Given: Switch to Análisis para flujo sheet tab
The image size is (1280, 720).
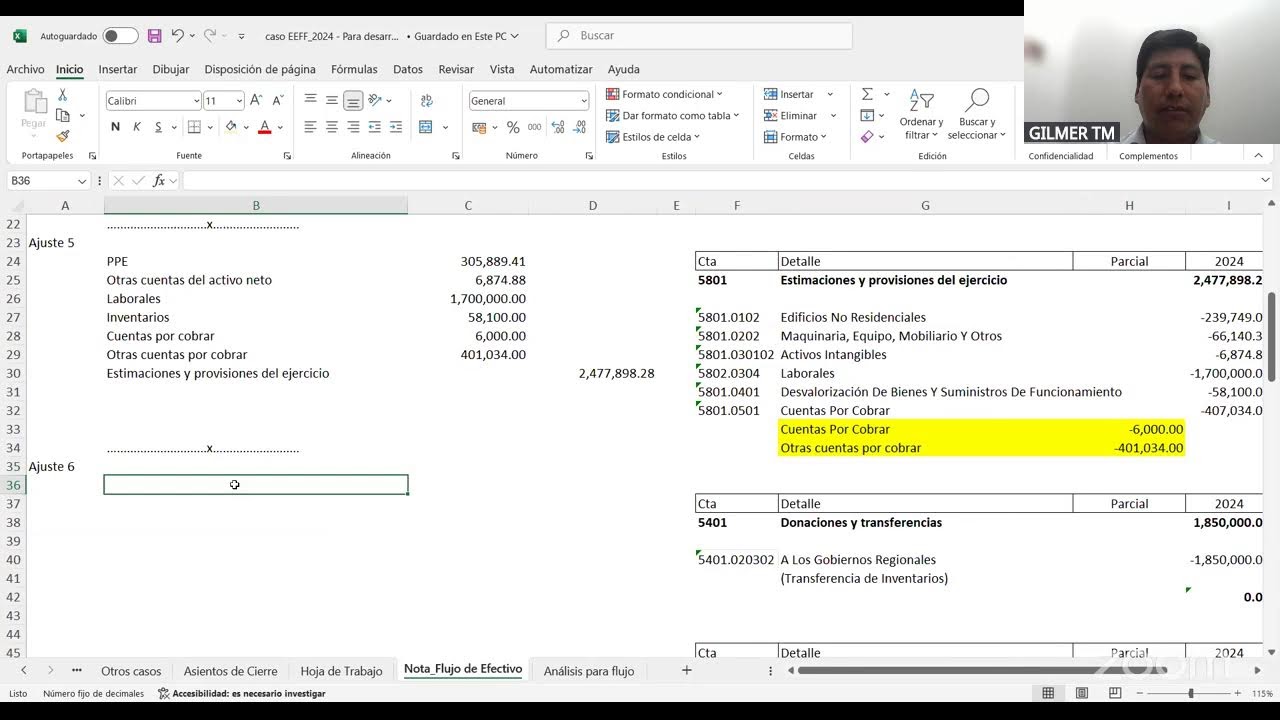Looking at the screenshot, I should (588, 671).
